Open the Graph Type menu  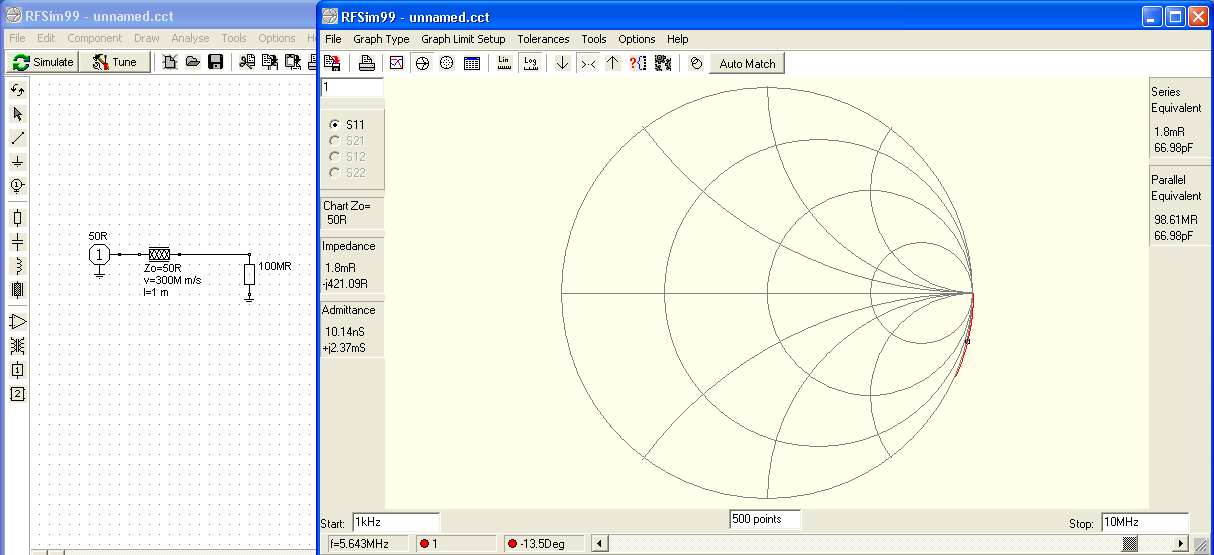[381, 39]
